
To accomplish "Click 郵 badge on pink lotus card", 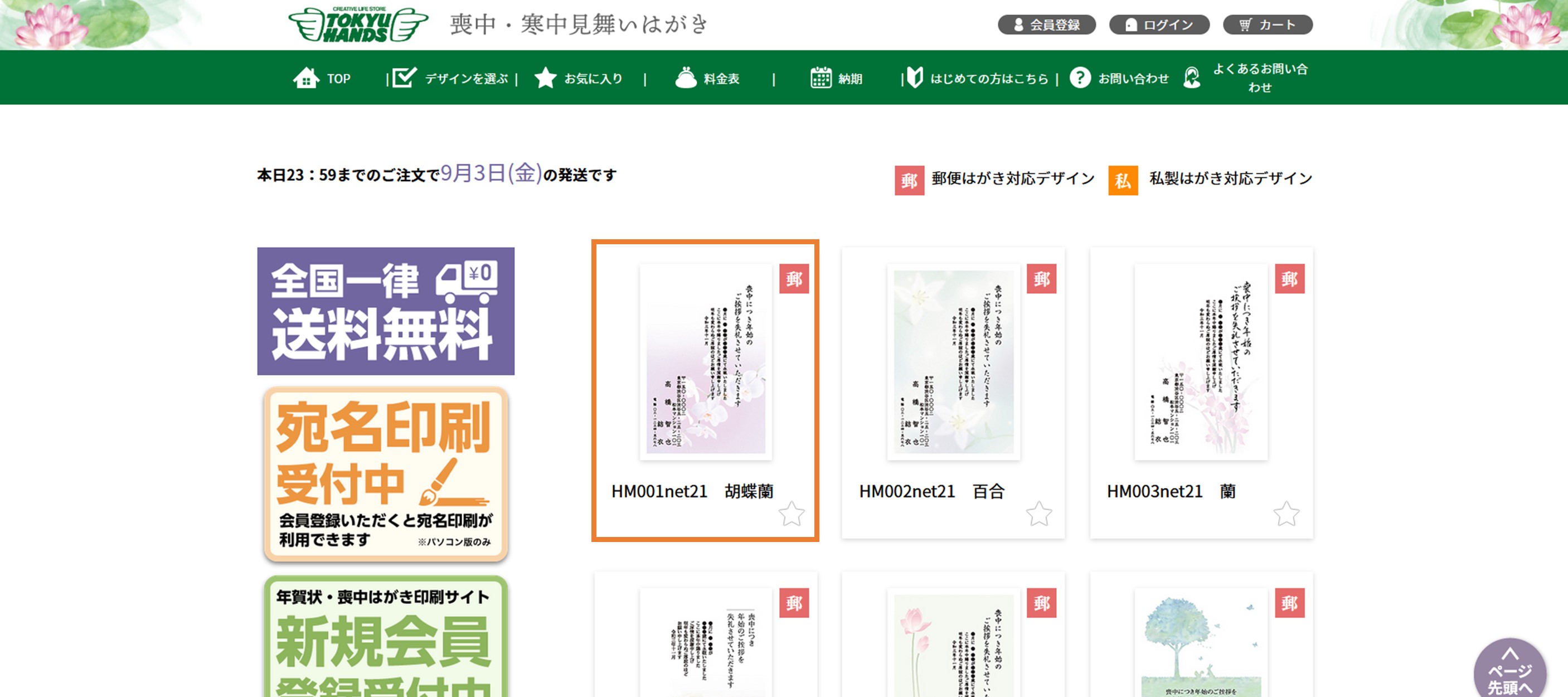I will pyautogui.click(x=1041, y=603).
